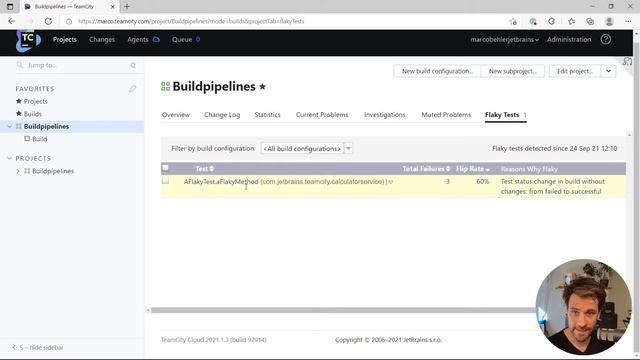The height and width of the screenshot is (360, 640).
Task: Select all tests with header checkbox
Action: point(165,168)
